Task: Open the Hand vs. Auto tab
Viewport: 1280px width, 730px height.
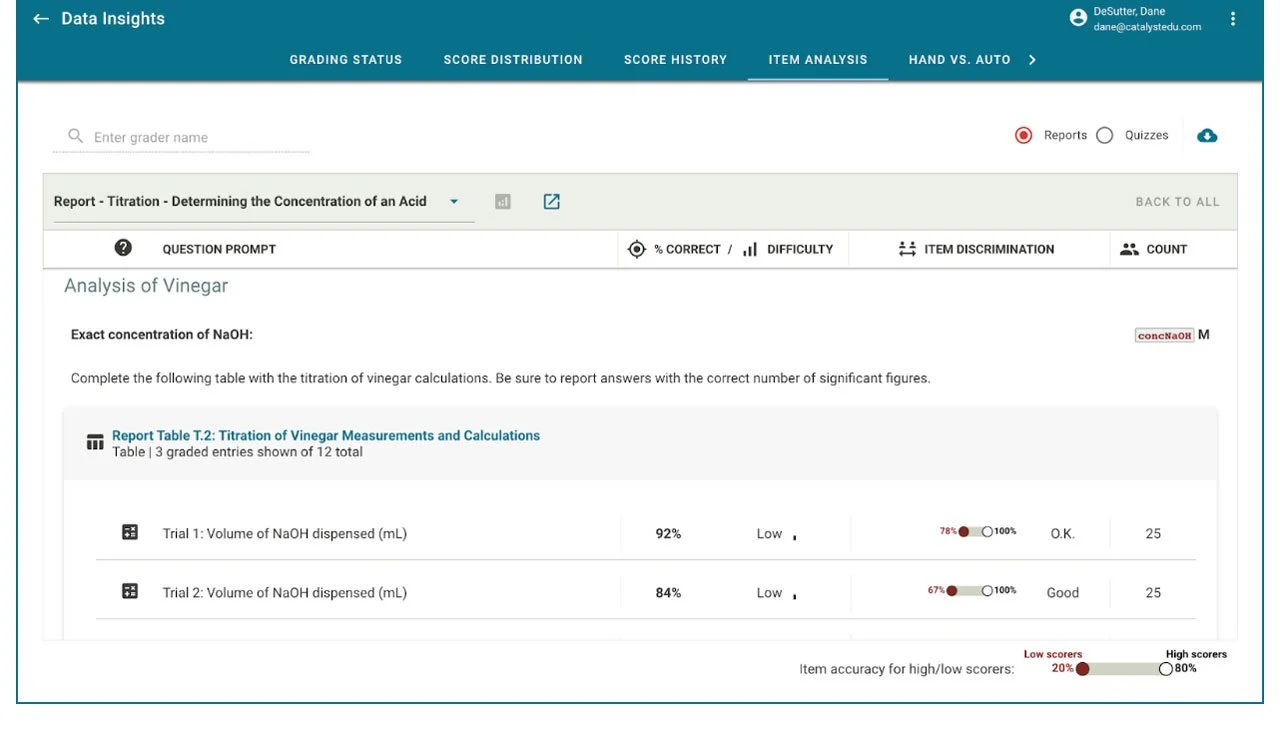Action: 957,59
